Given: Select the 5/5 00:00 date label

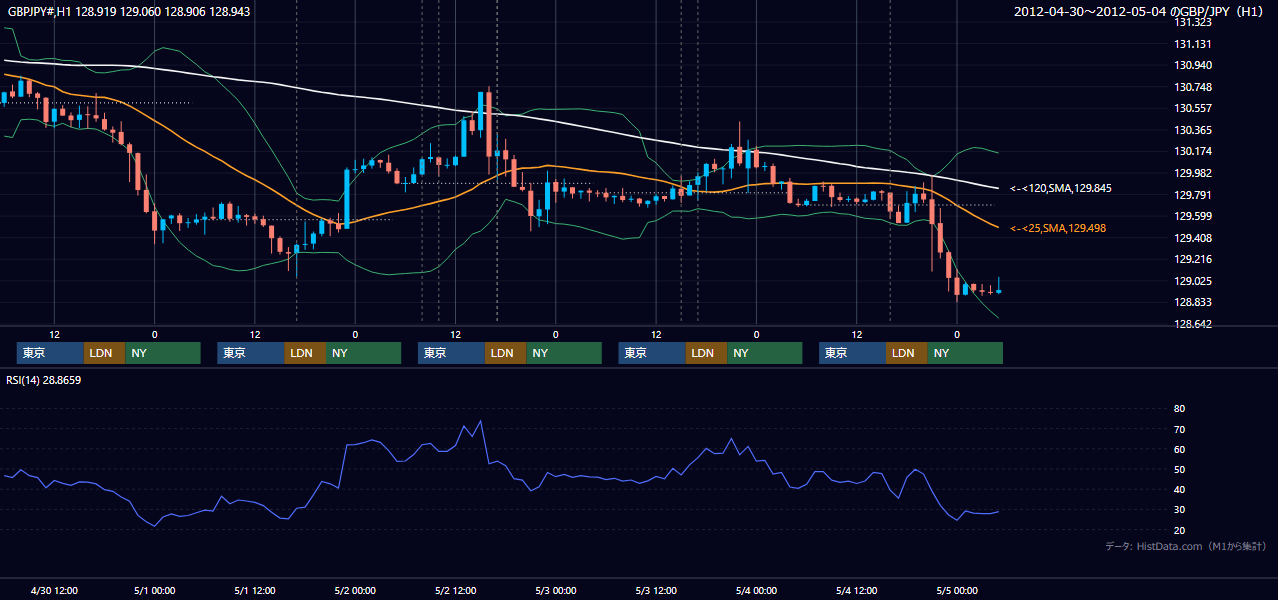Looking at the screenshot, I should coord(956,591).
